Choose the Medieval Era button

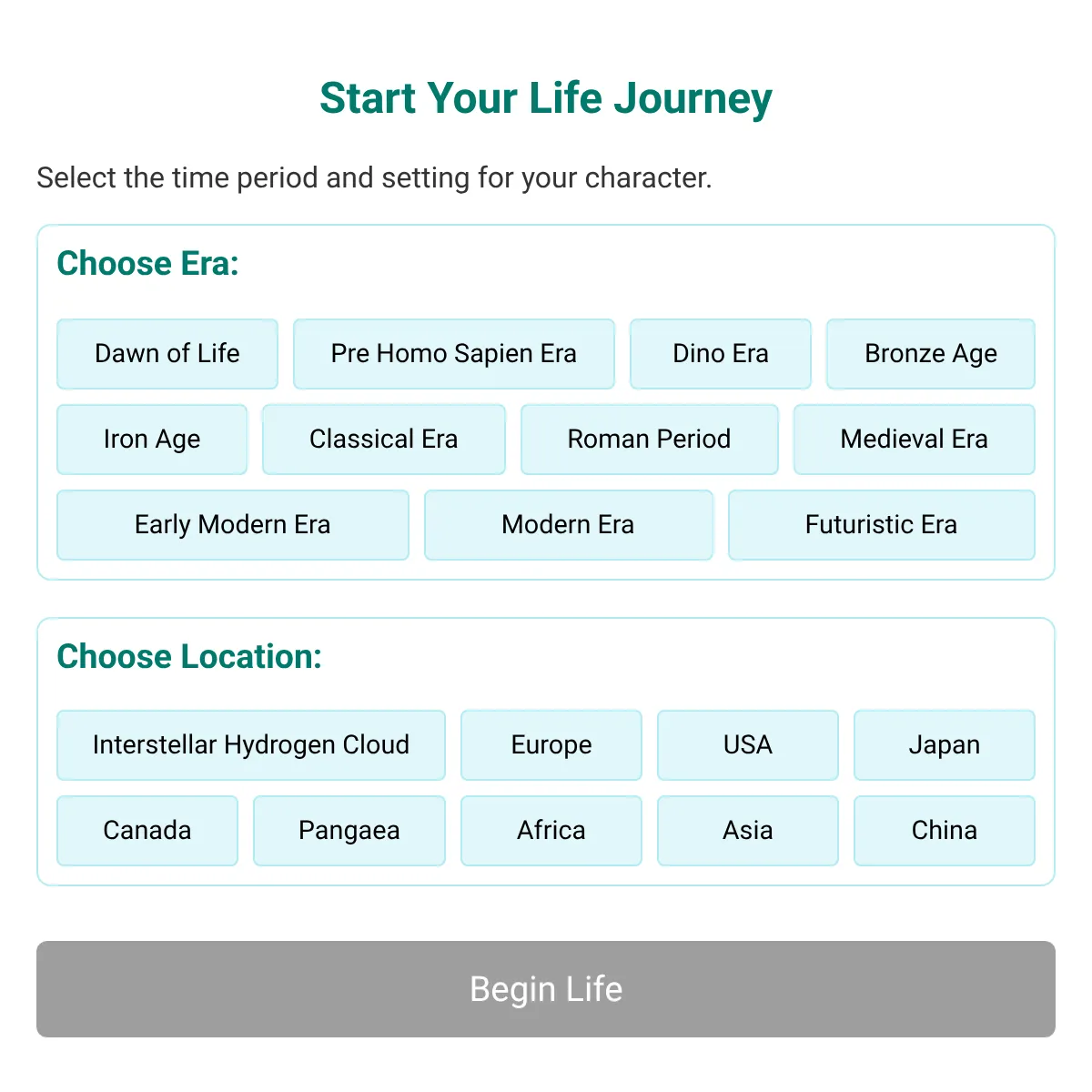pos(915,440)
